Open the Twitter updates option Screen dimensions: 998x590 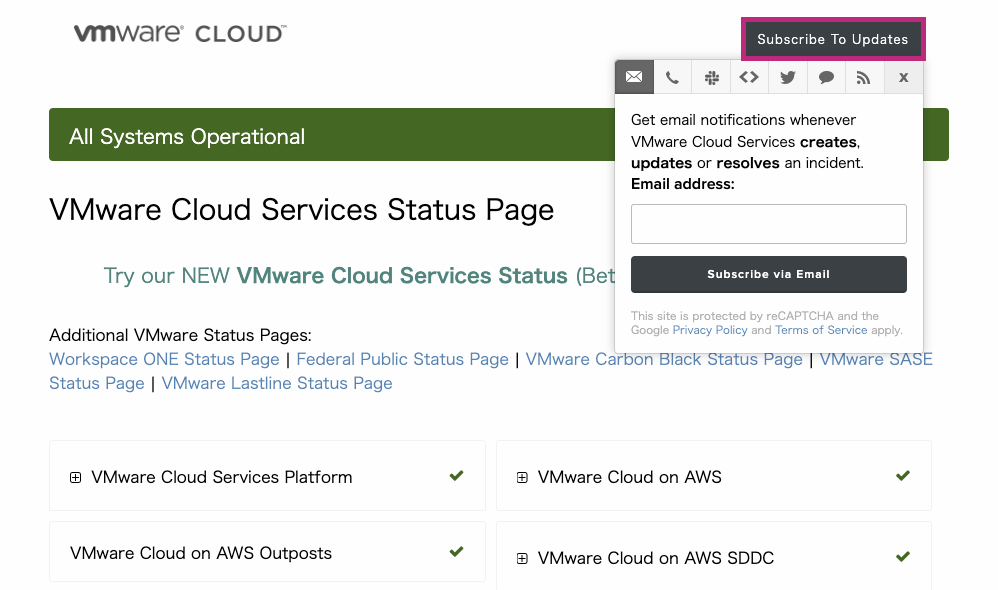click(x=787, y=77)
